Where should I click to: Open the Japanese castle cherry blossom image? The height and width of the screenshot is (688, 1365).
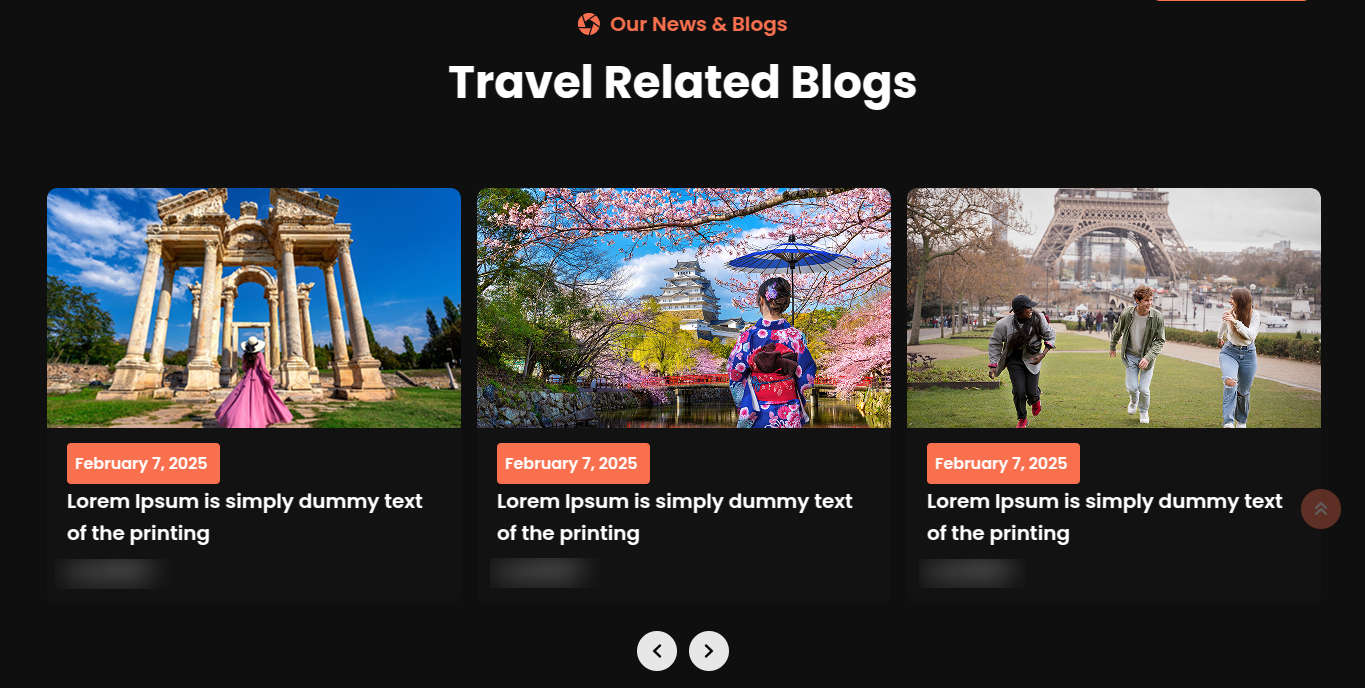point(684,308)
